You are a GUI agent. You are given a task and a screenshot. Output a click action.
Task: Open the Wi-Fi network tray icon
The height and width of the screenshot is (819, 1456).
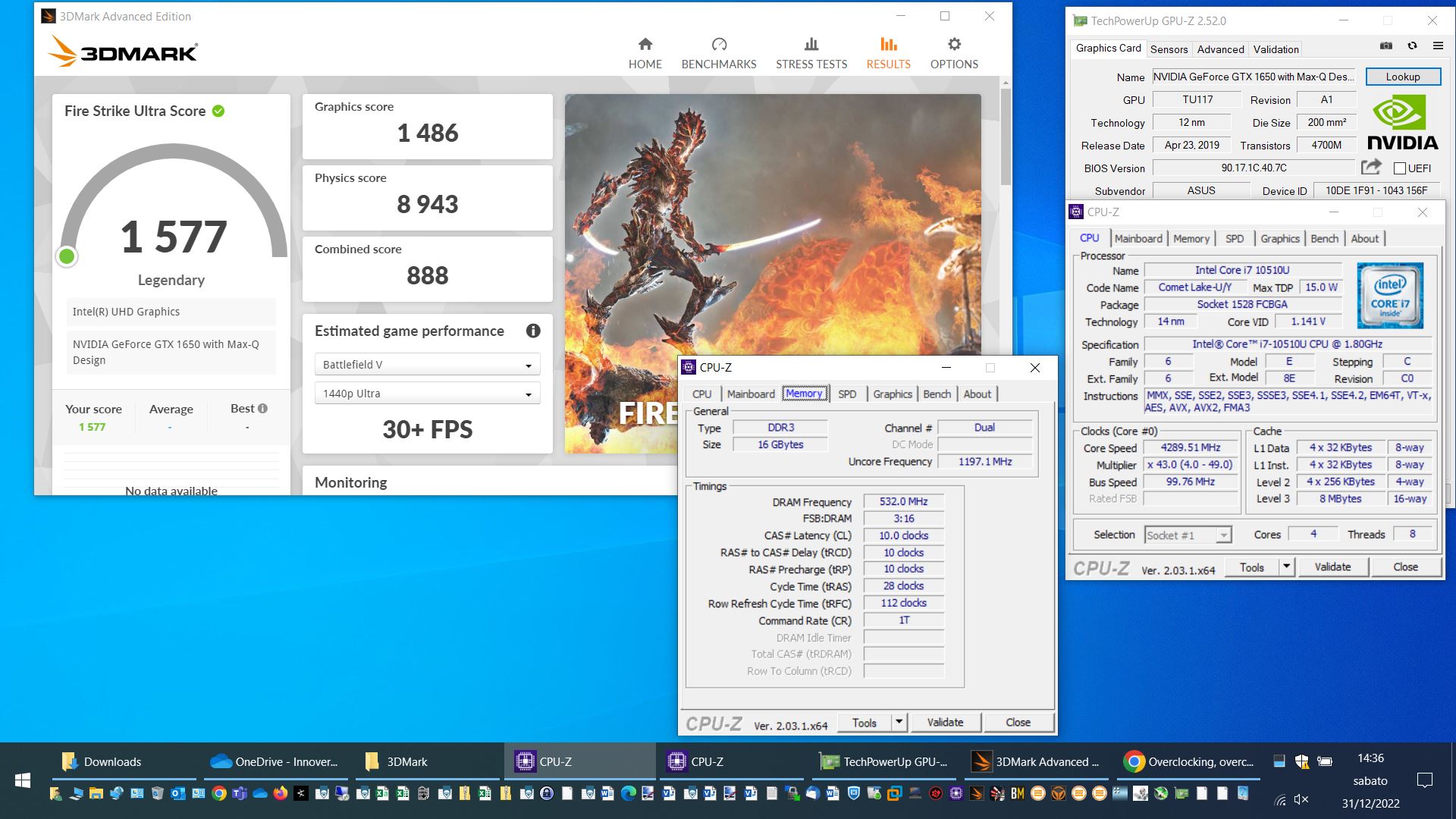click(1280, 799)
